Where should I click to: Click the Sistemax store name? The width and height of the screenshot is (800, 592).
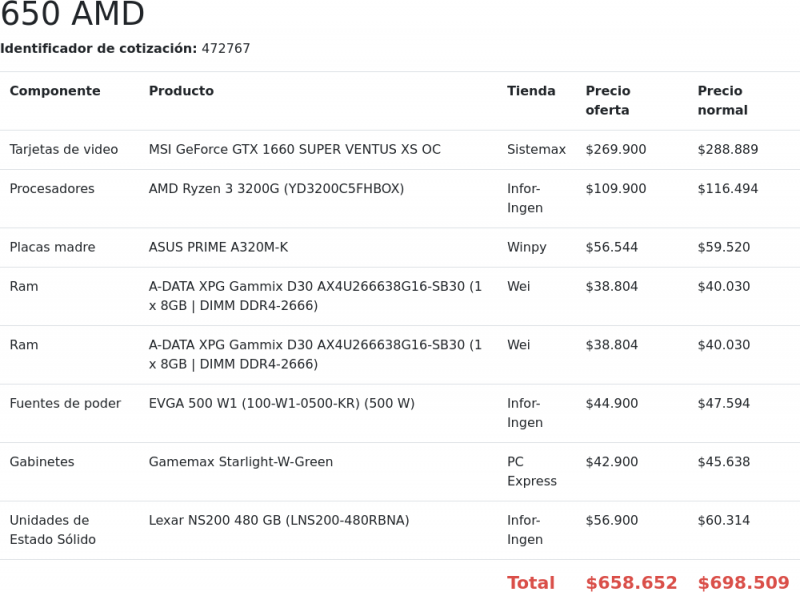(x=536, y=150)
